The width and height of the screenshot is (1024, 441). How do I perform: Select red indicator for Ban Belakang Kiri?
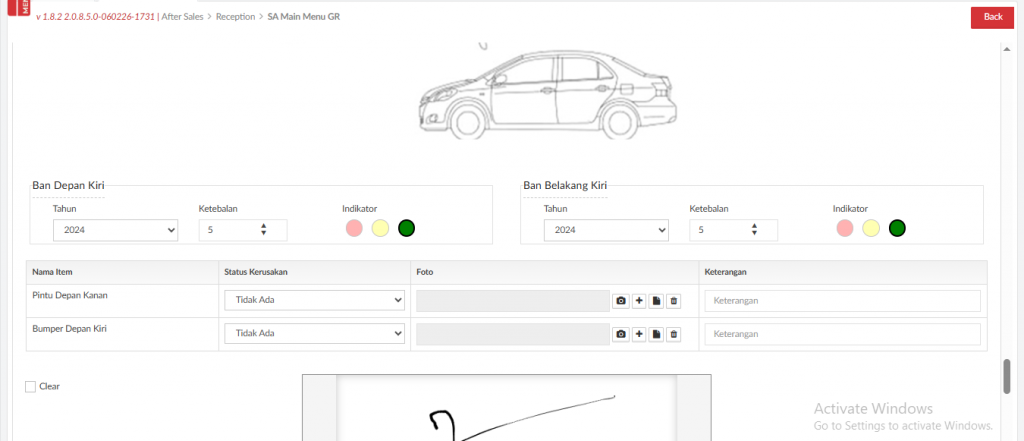click(x=845, y=229)
